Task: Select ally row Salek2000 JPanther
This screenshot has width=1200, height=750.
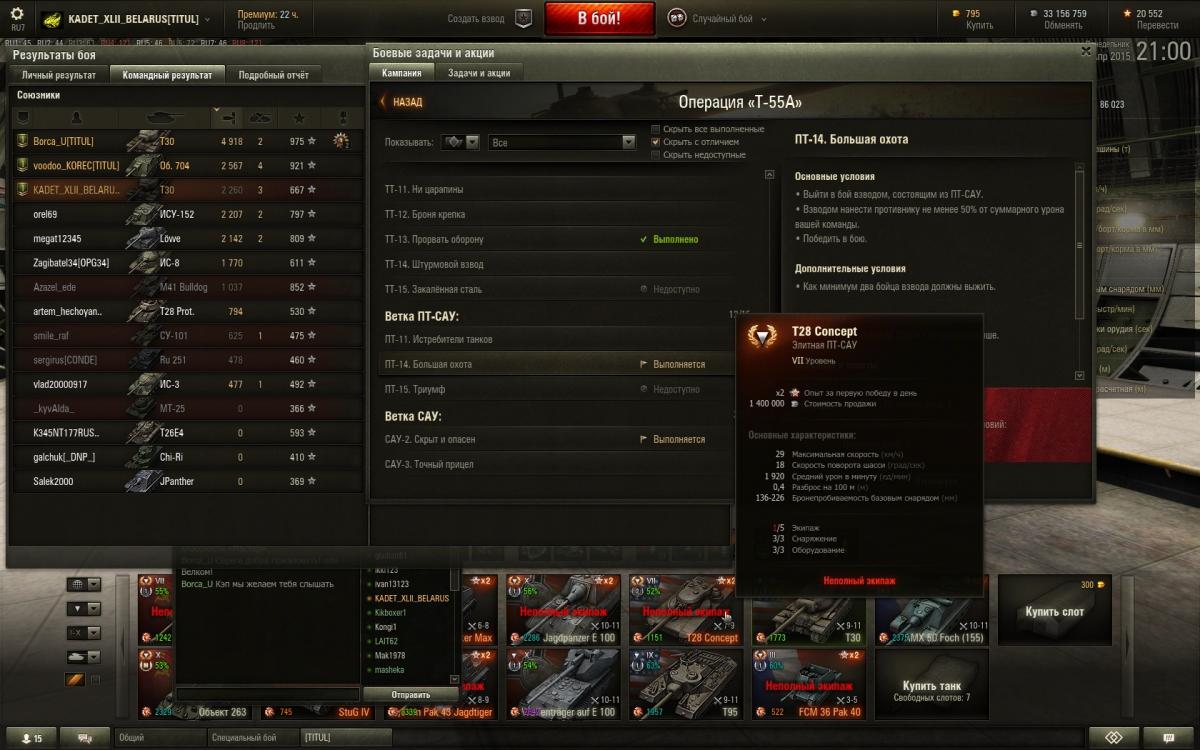Action: (186, 481)
